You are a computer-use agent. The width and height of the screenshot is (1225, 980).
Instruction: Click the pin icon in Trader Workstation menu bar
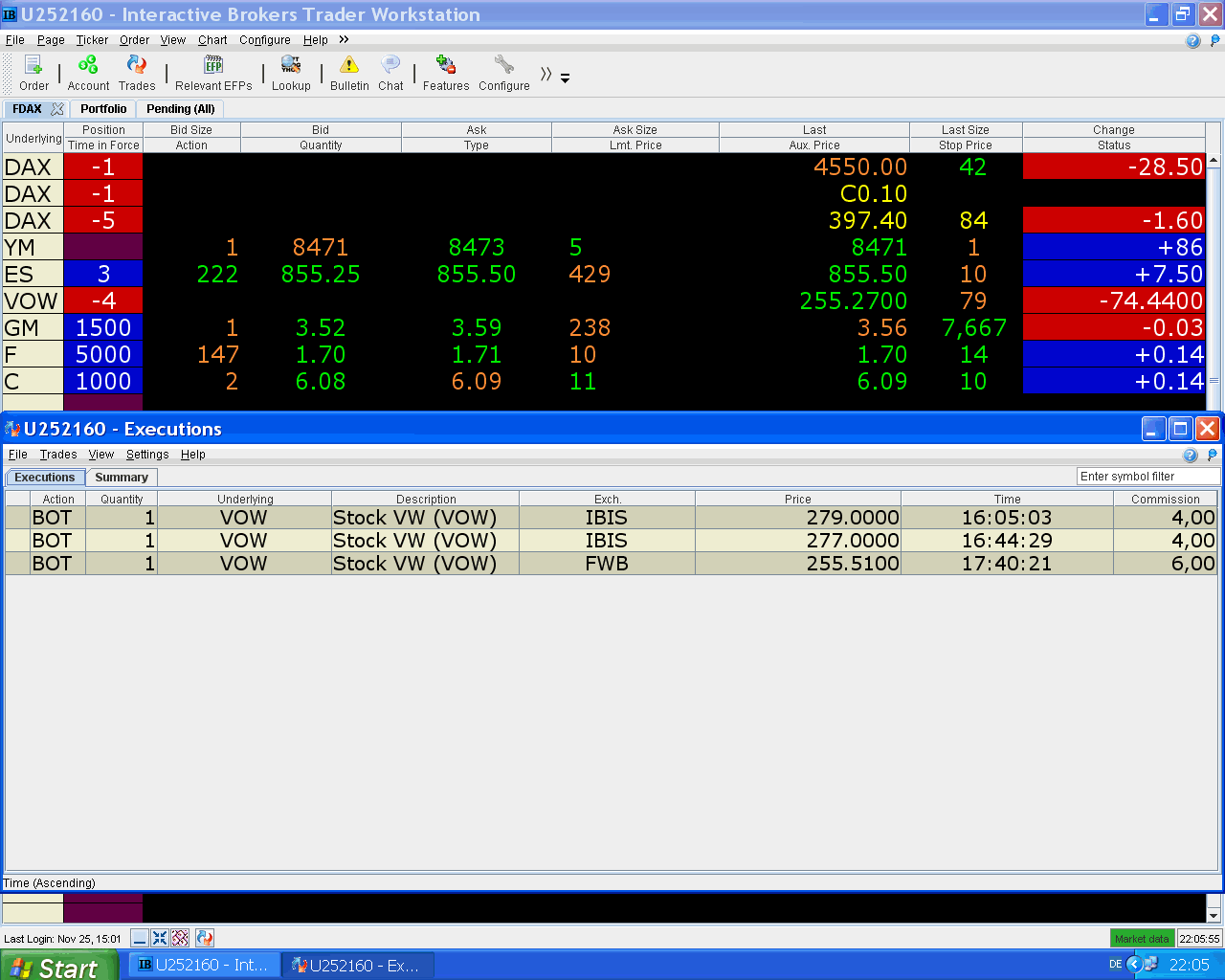click(x=1215, y=40)
